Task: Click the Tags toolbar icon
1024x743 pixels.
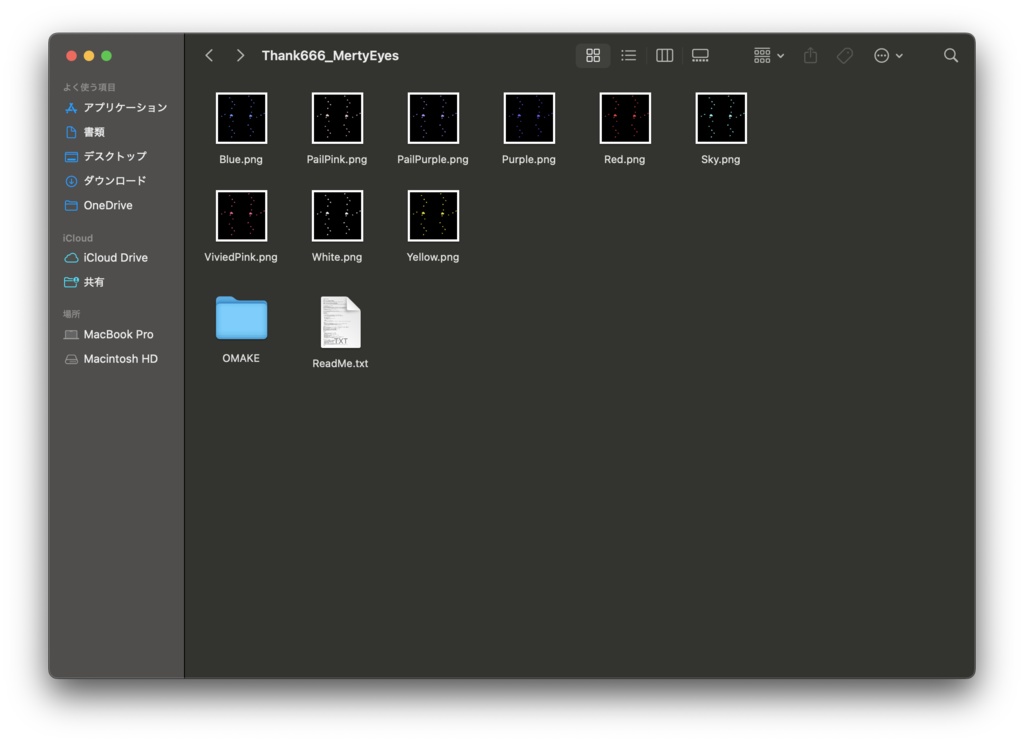Action: 845,55
